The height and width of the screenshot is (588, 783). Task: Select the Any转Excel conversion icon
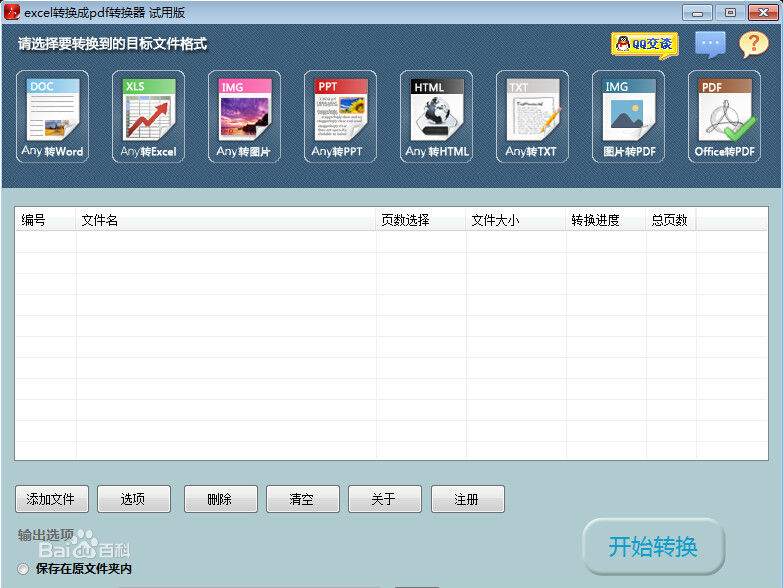[x=148, y=116]
